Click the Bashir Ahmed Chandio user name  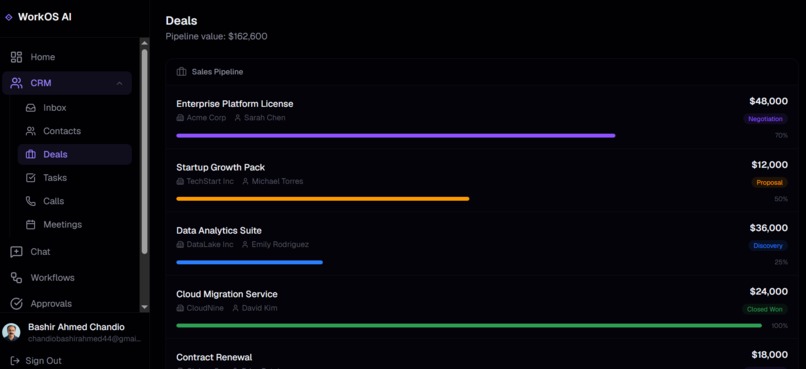pos(76,327)
